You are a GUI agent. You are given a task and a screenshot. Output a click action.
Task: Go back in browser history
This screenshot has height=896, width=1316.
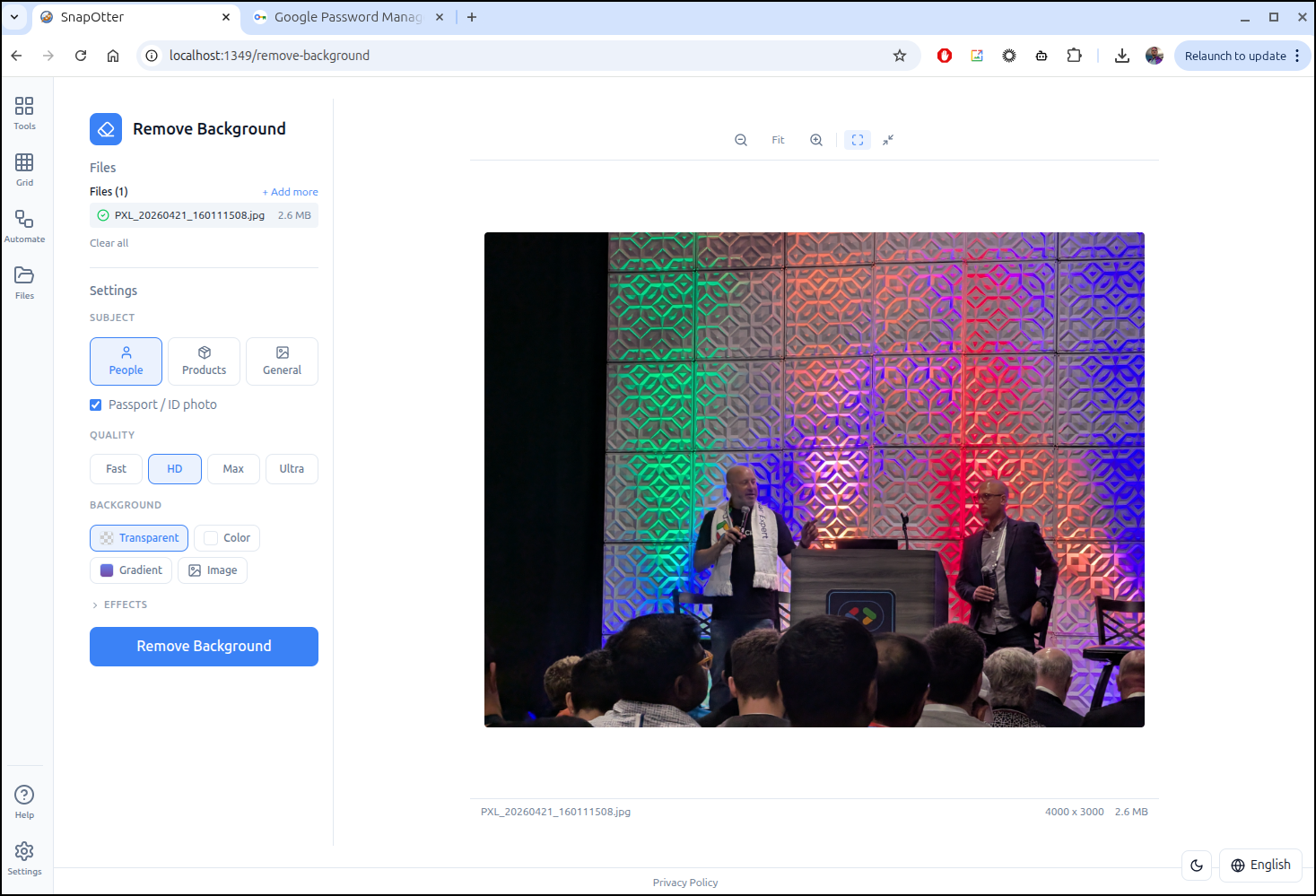[x=16, y=56]
